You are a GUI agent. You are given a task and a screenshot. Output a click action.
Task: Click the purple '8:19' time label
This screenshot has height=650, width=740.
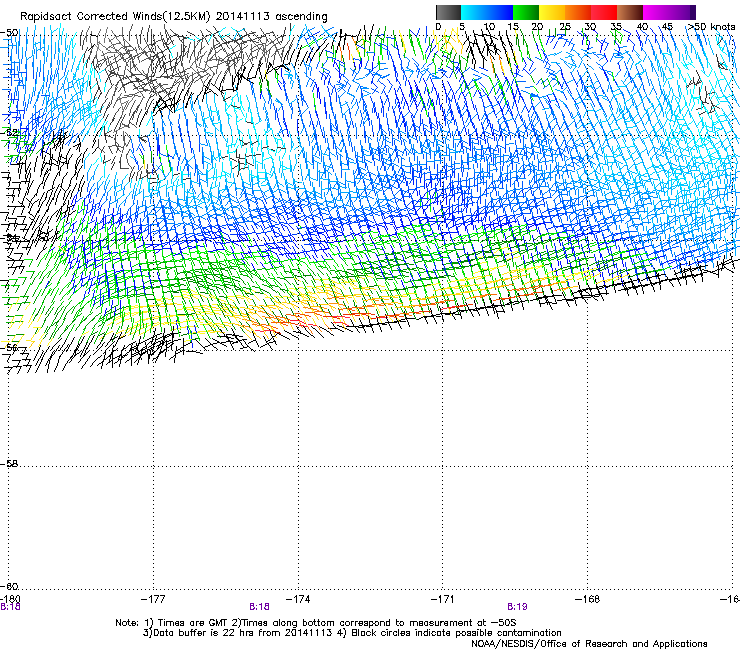point(517,607)
